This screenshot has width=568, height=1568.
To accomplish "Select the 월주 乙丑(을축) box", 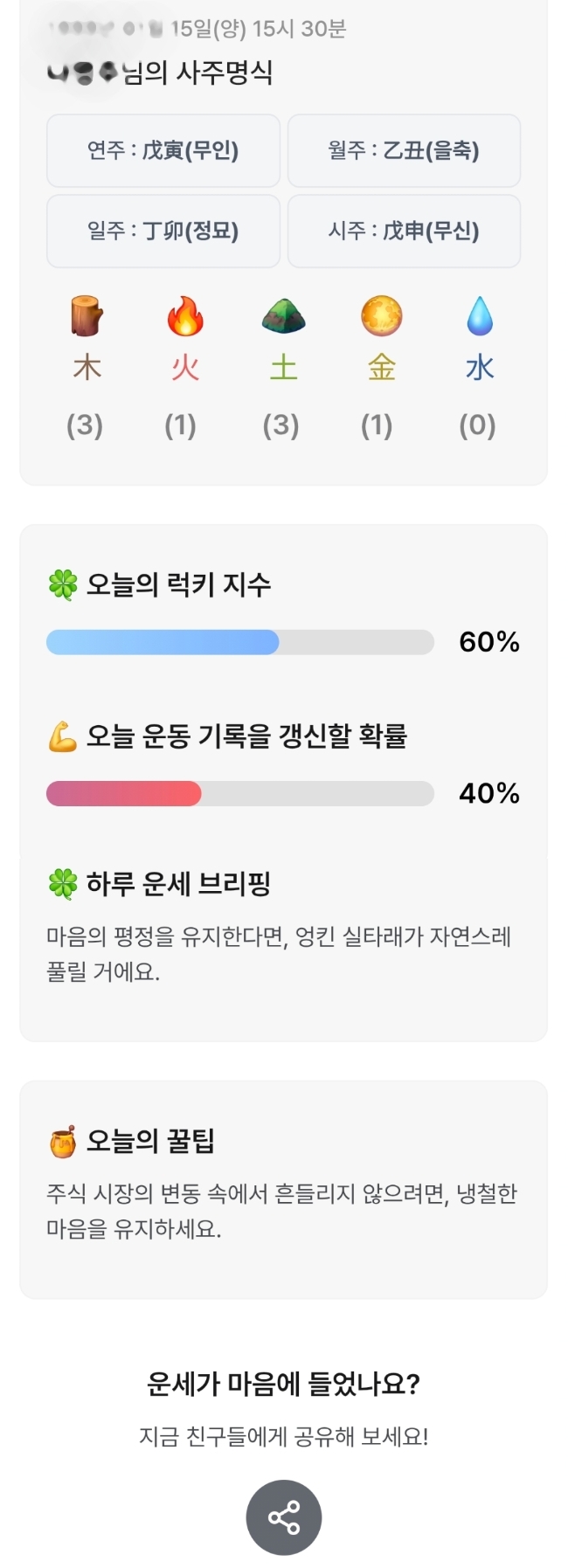I will tap(404, 150).
